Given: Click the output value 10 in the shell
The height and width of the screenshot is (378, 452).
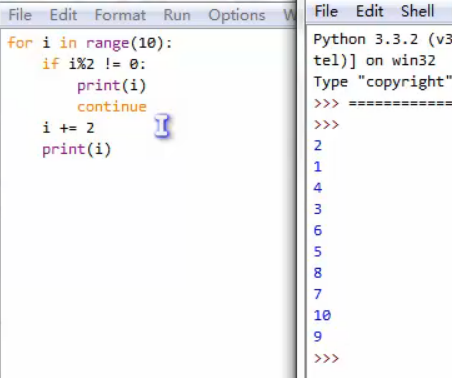Looking at the screenshot, I should point(322,315).
